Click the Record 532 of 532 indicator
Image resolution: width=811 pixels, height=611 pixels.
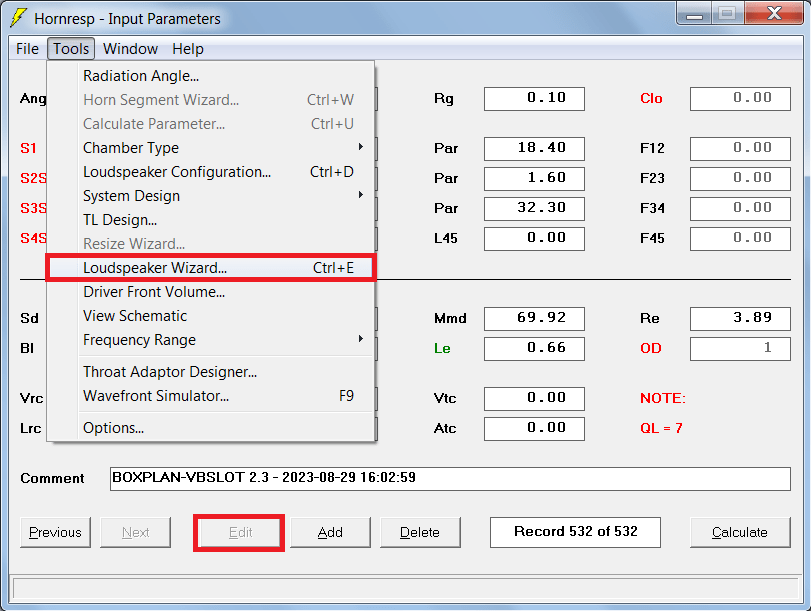click(575, 532)
